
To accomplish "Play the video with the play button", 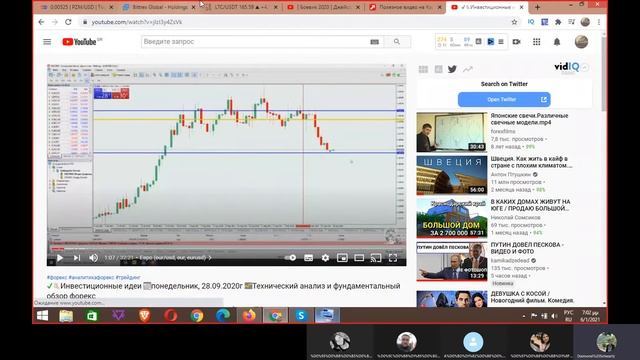I will click(60, 258).
